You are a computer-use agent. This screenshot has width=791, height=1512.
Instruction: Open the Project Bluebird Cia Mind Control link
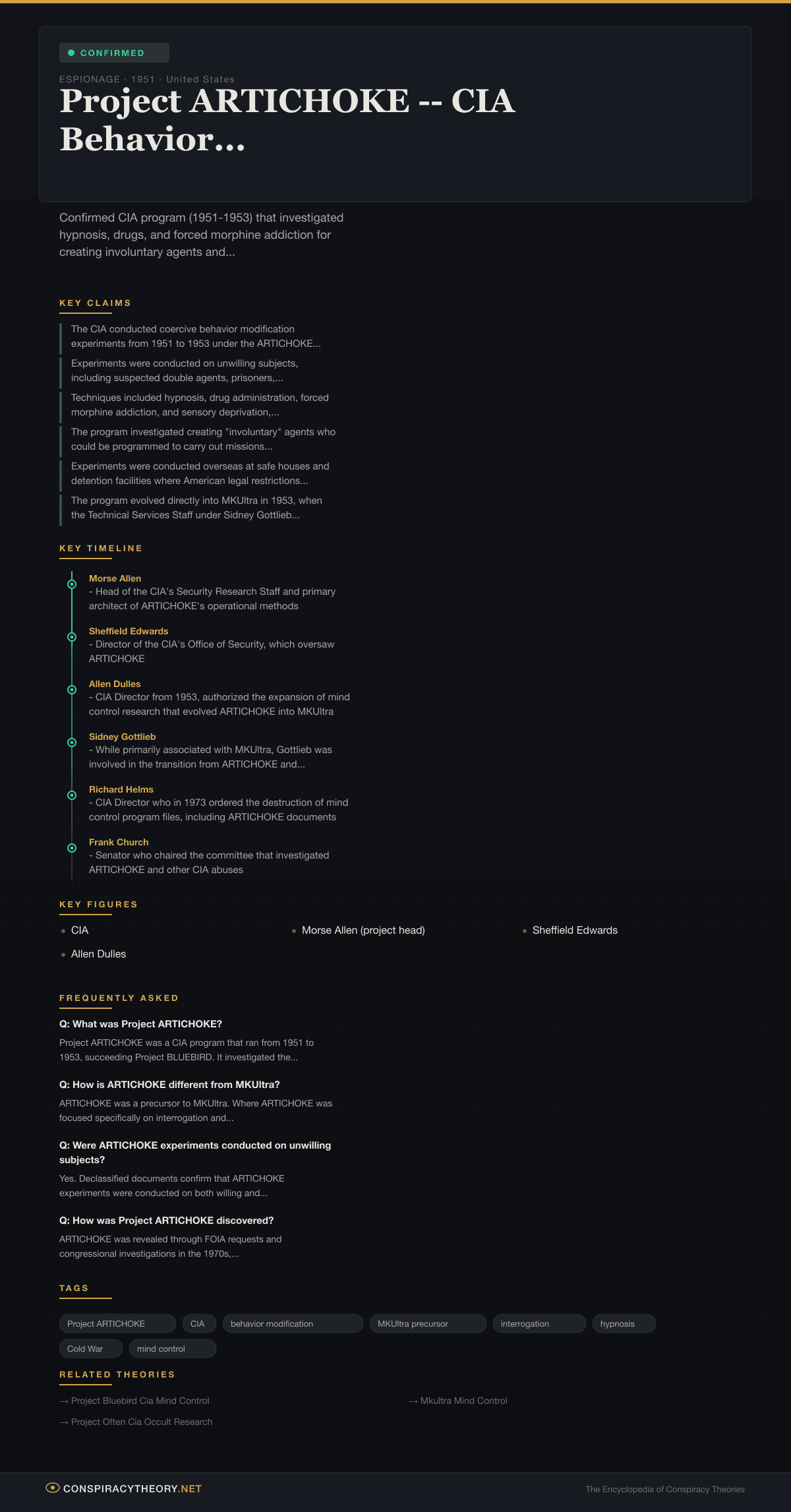(140, 1401)
